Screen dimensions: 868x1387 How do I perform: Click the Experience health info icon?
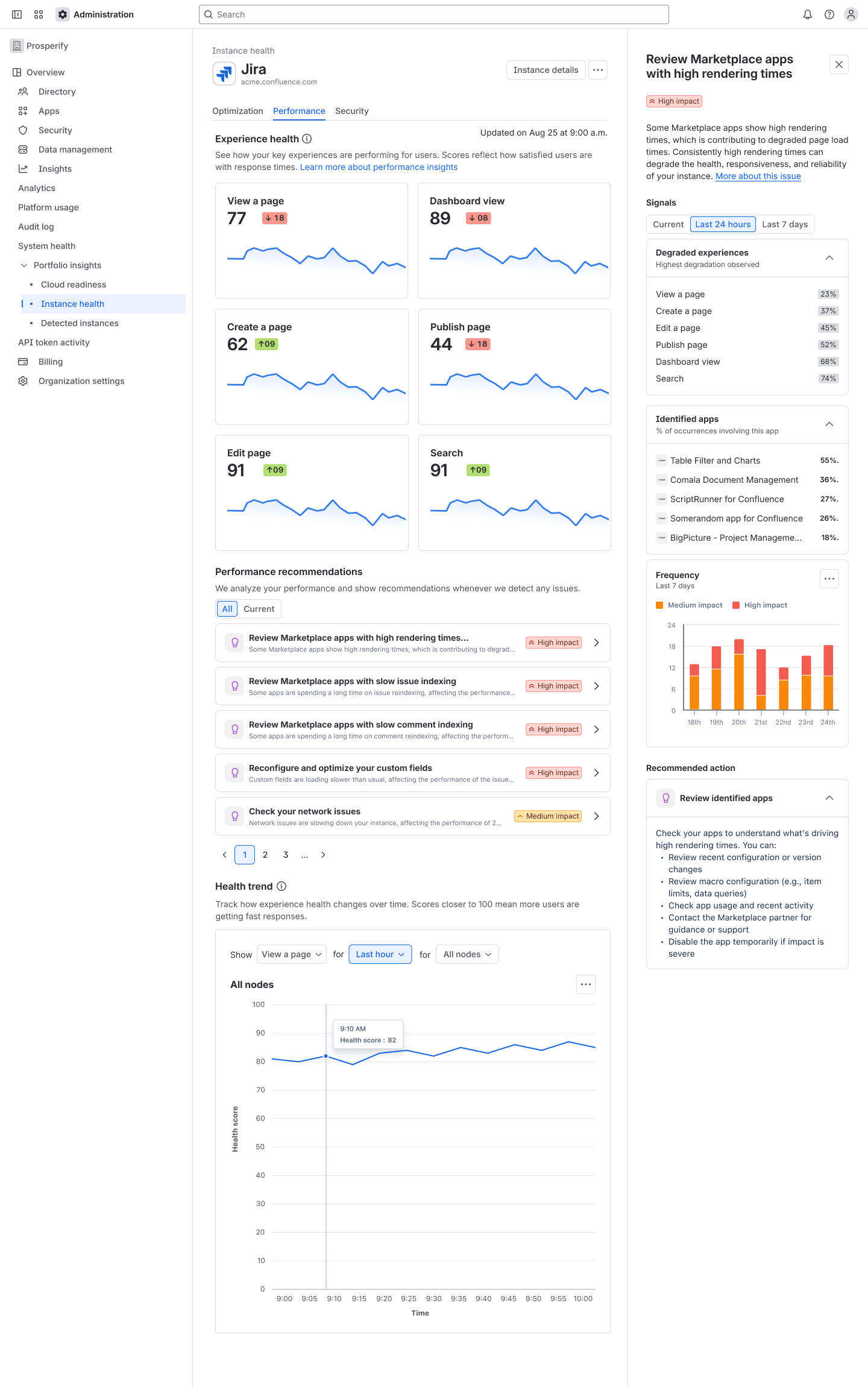(x=307, y=139)
